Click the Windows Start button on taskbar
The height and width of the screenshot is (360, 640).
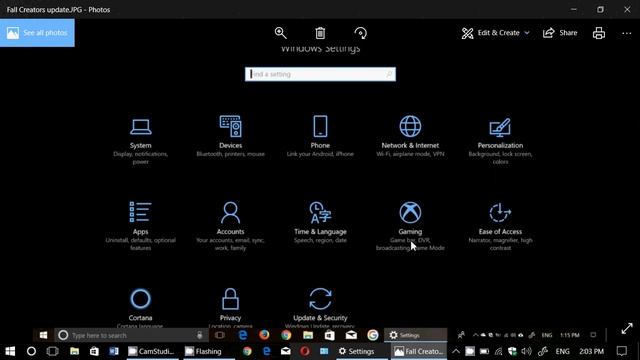[x=10, y=351]
